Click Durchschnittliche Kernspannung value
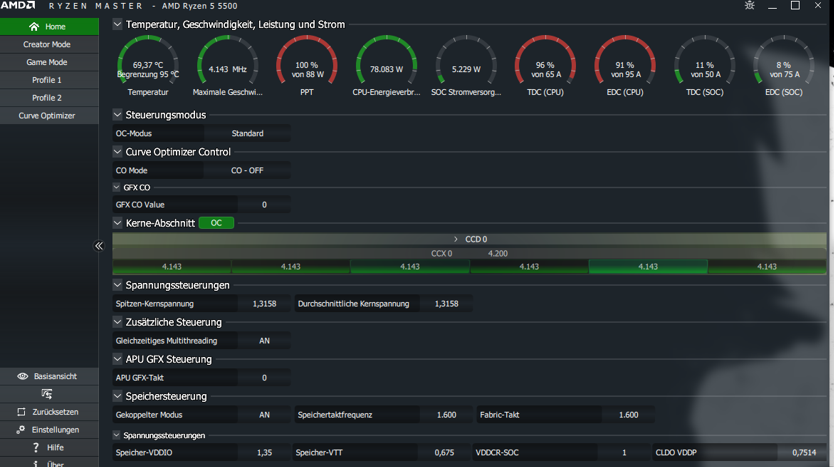The image size is (834, 467). (446, 304)
